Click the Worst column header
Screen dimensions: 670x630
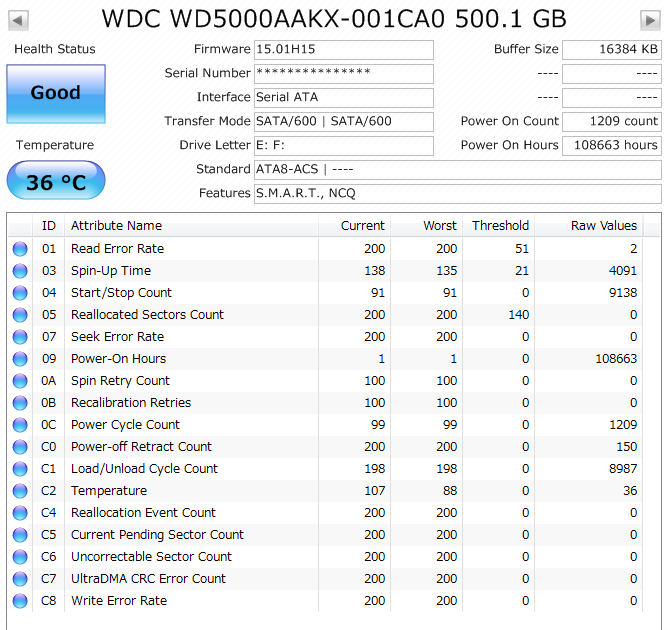tap(426, 226)
